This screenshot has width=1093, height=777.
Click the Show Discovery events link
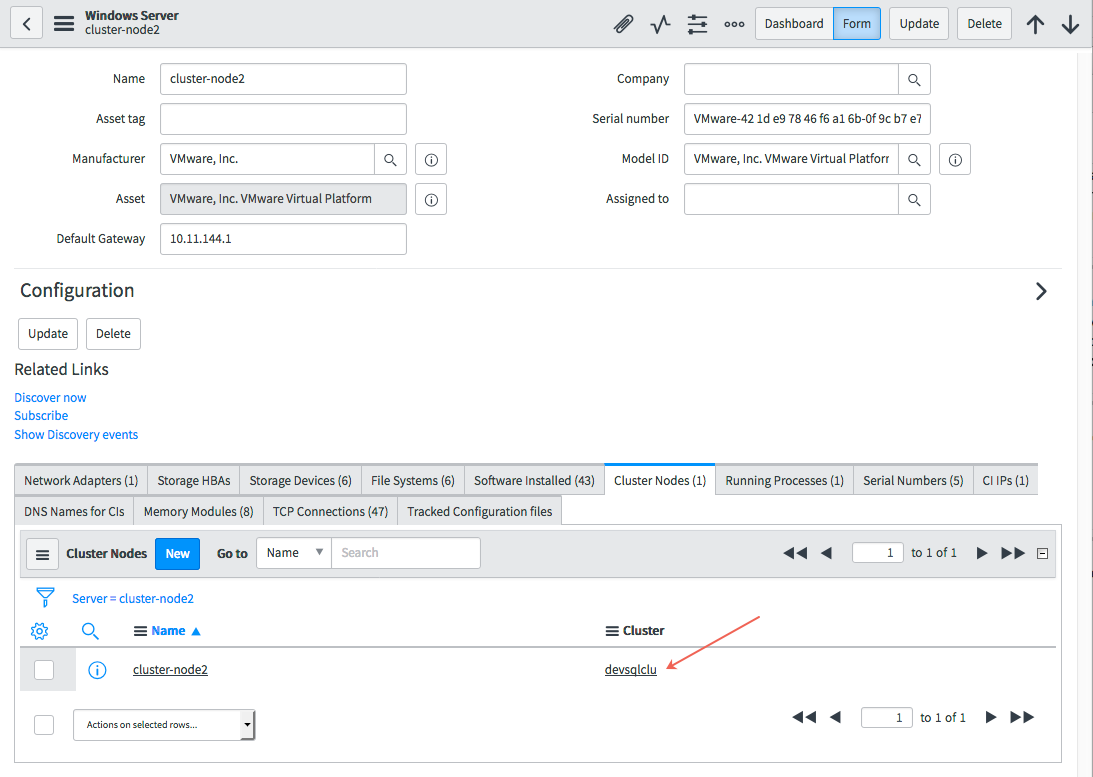pyautogui.click(x=76, y=434)
